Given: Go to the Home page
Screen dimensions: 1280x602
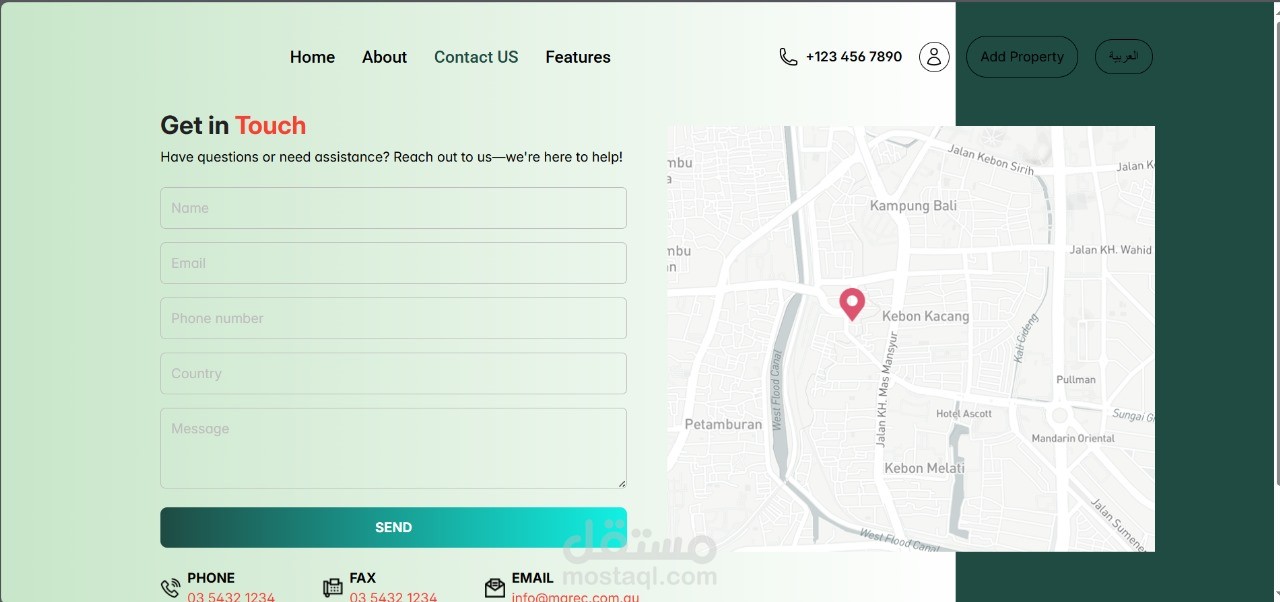Looking at the screenshot, I should tap(312, 57).
